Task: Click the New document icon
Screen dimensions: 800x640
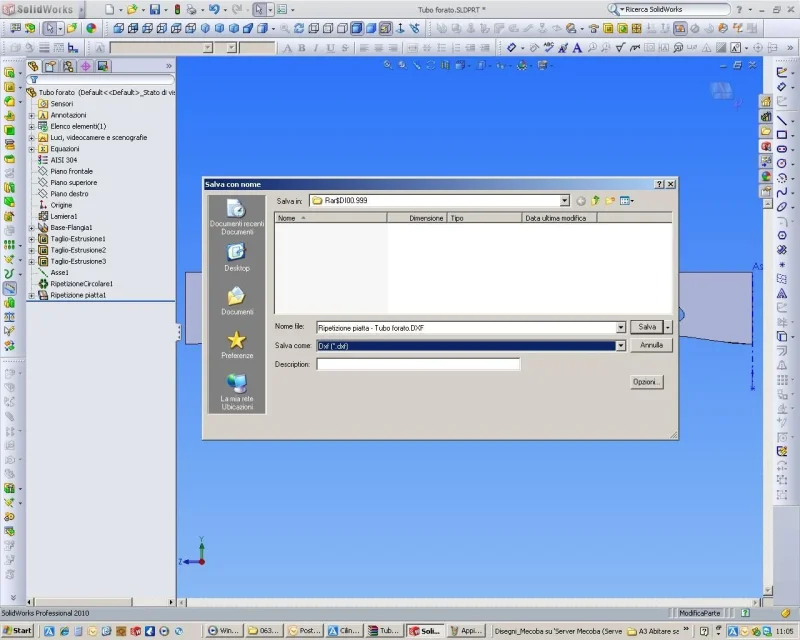Action: pyautogui.click(x=109, y=9)
